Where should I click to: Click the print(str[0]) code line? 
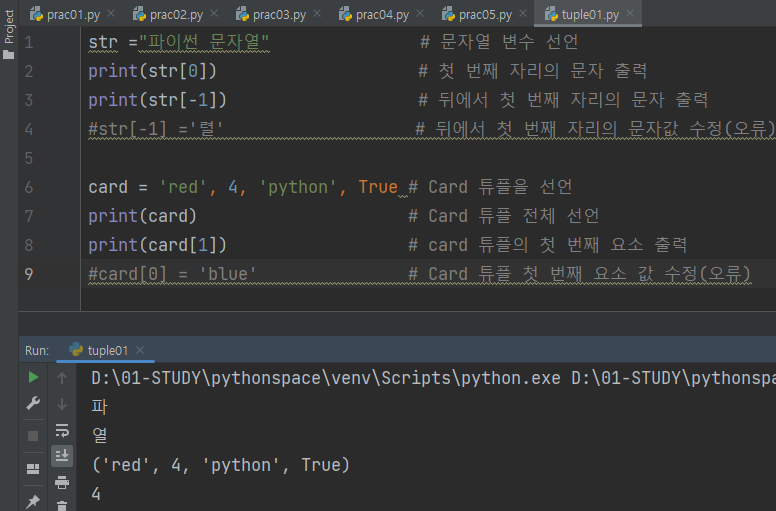(x=152, y=71)
